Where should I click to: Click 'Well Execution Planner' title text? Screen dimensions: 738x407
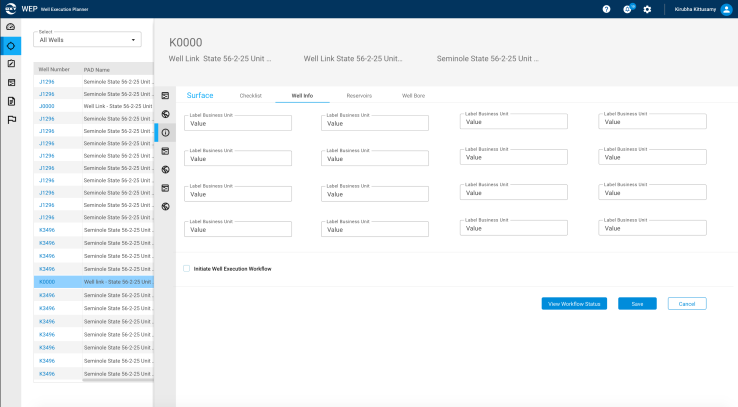[64, 9]
